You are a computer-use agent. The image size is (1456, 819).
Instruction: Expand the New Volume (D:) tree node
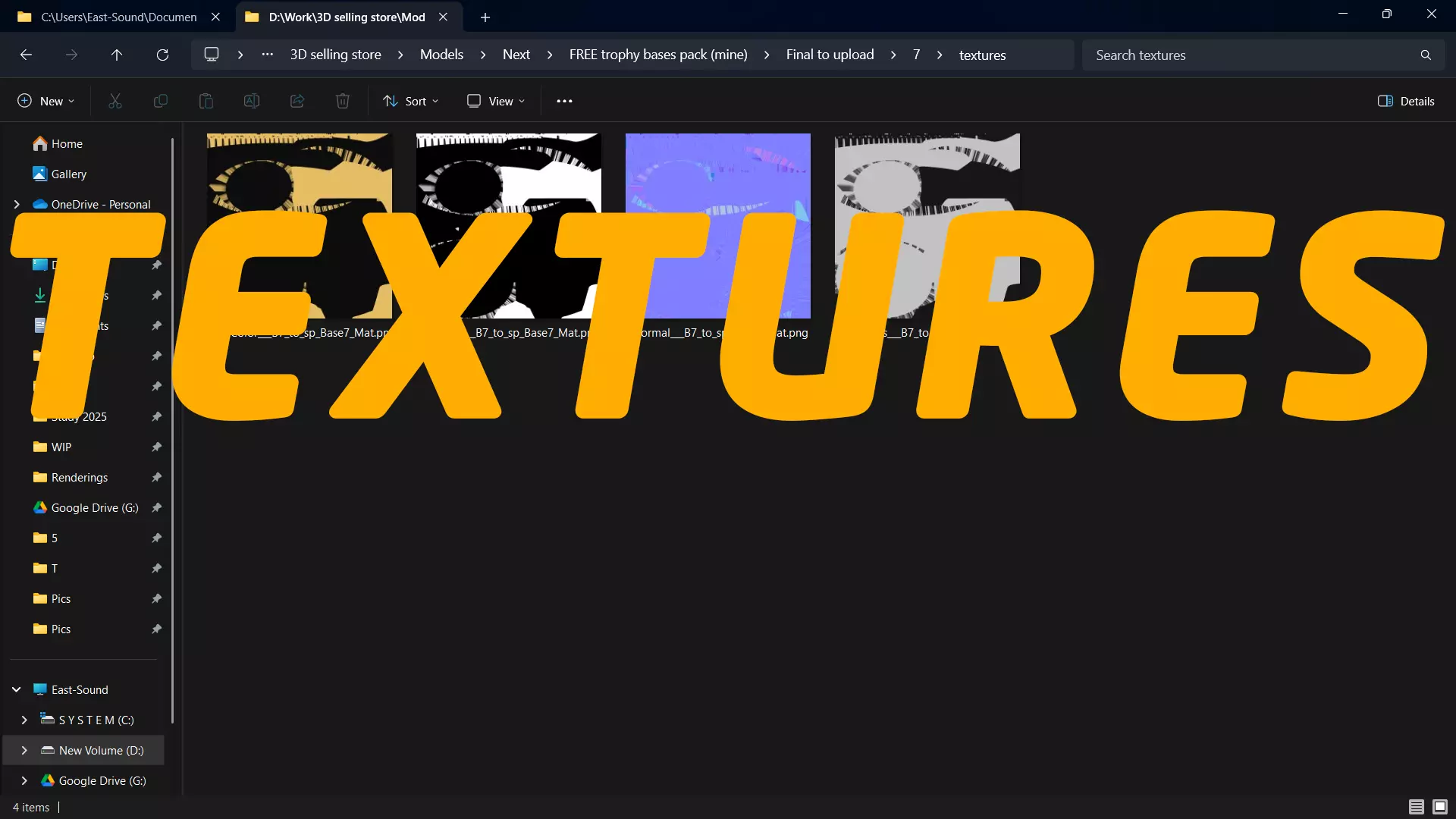click(24, 750)
